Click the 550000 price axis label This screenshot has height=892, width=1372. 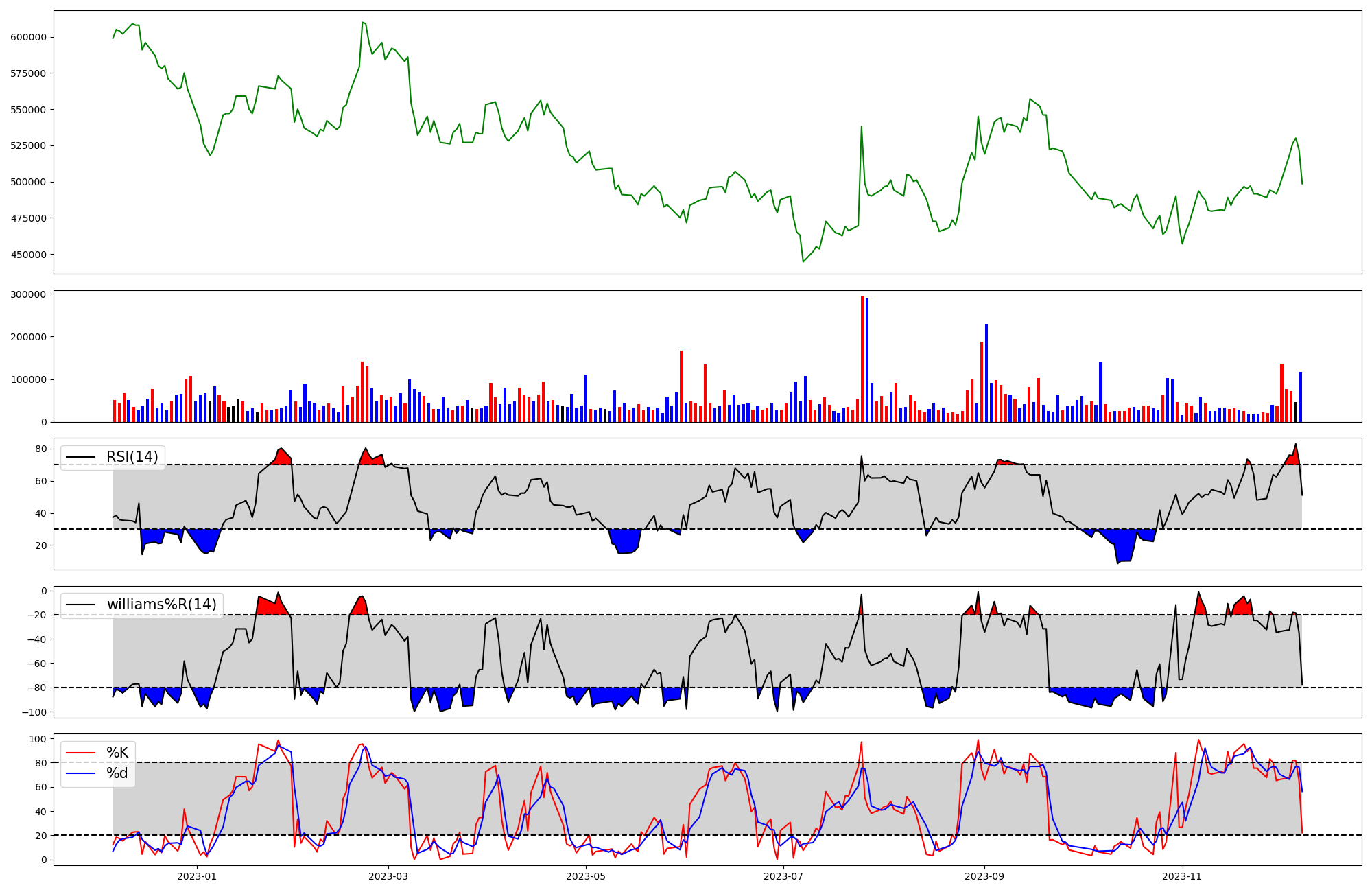point(28,110)
